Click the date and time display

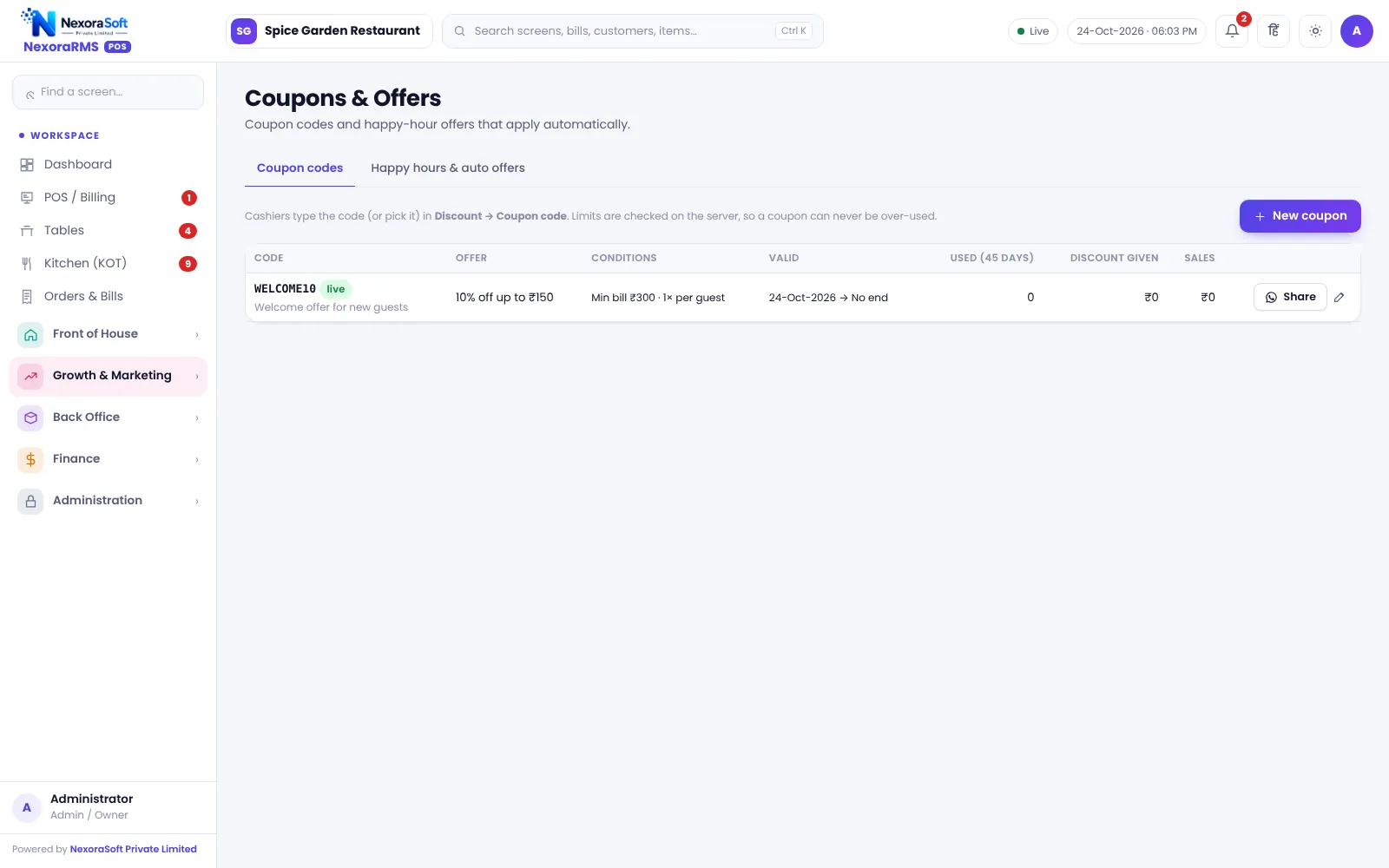click(x=1136, y=31)
